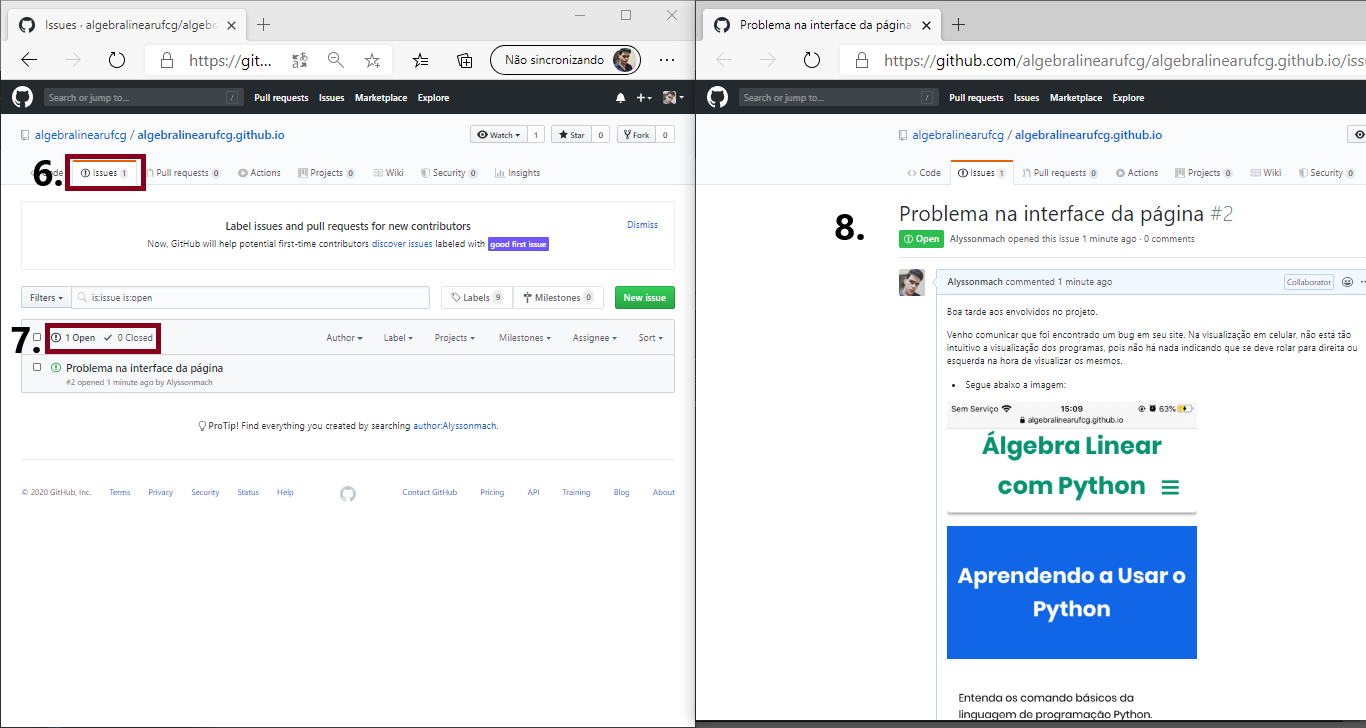Star the repository

coord(571,135)
